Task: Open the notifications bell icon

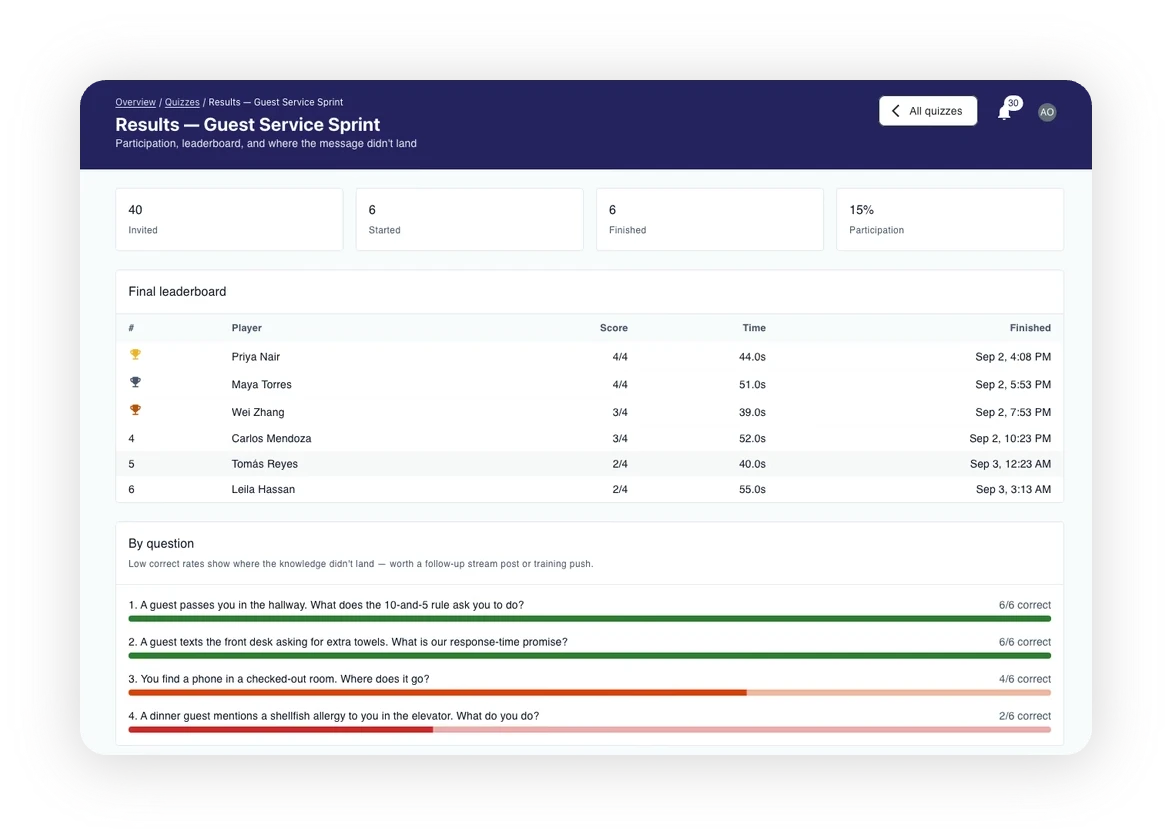Action: point(1005,112)
